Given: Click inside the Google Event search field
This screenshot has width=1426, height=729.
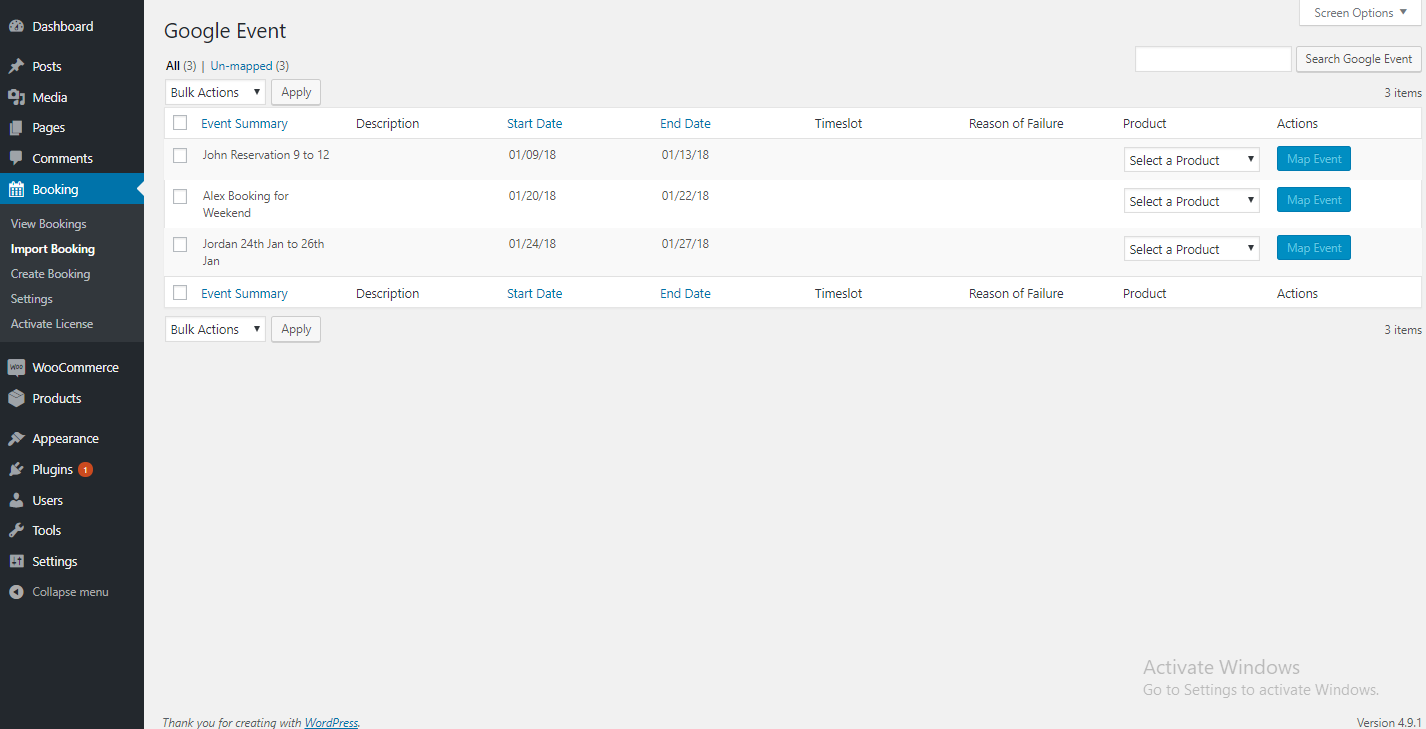Looking at the screenshot, I should [x=1212, y=59].
